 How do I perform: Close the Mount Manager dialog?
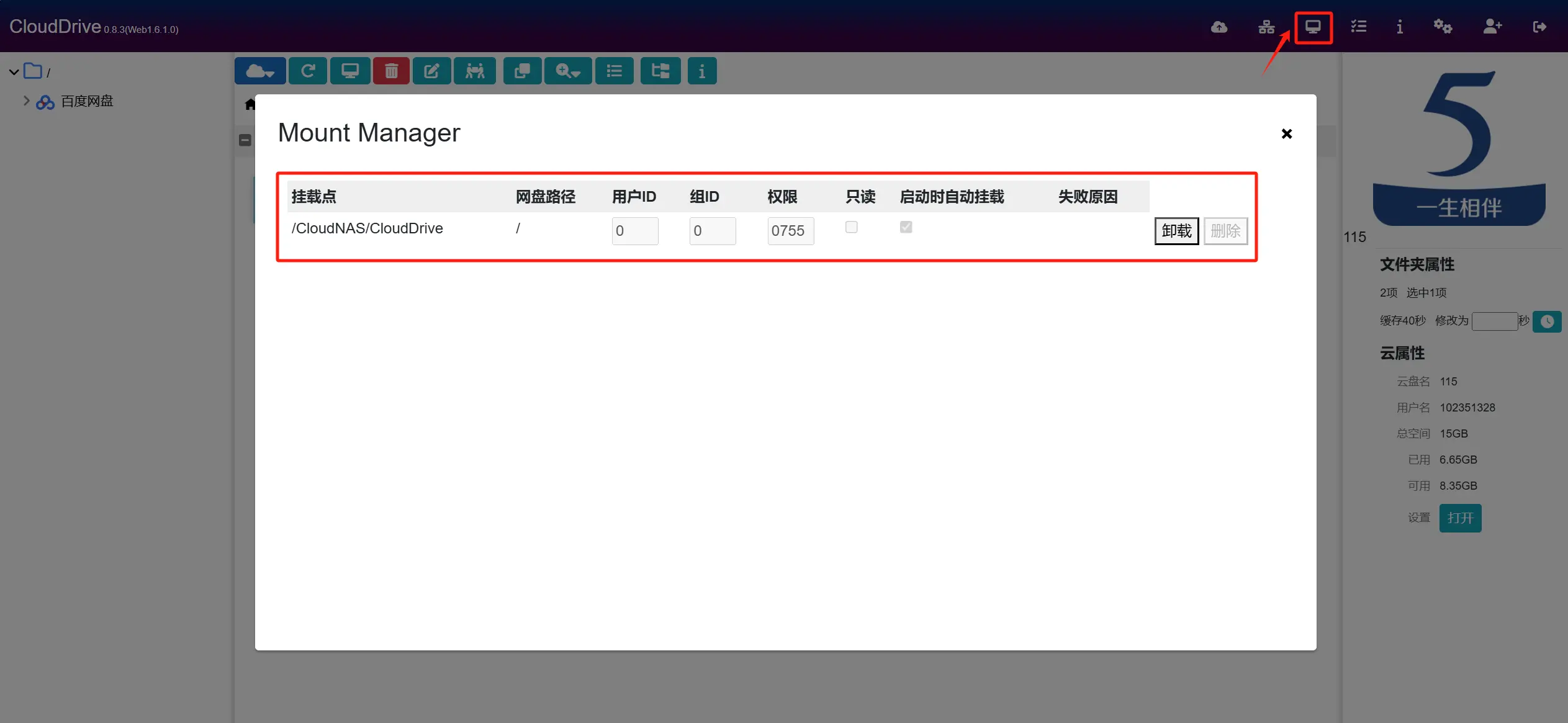(x=1286, y=134)
